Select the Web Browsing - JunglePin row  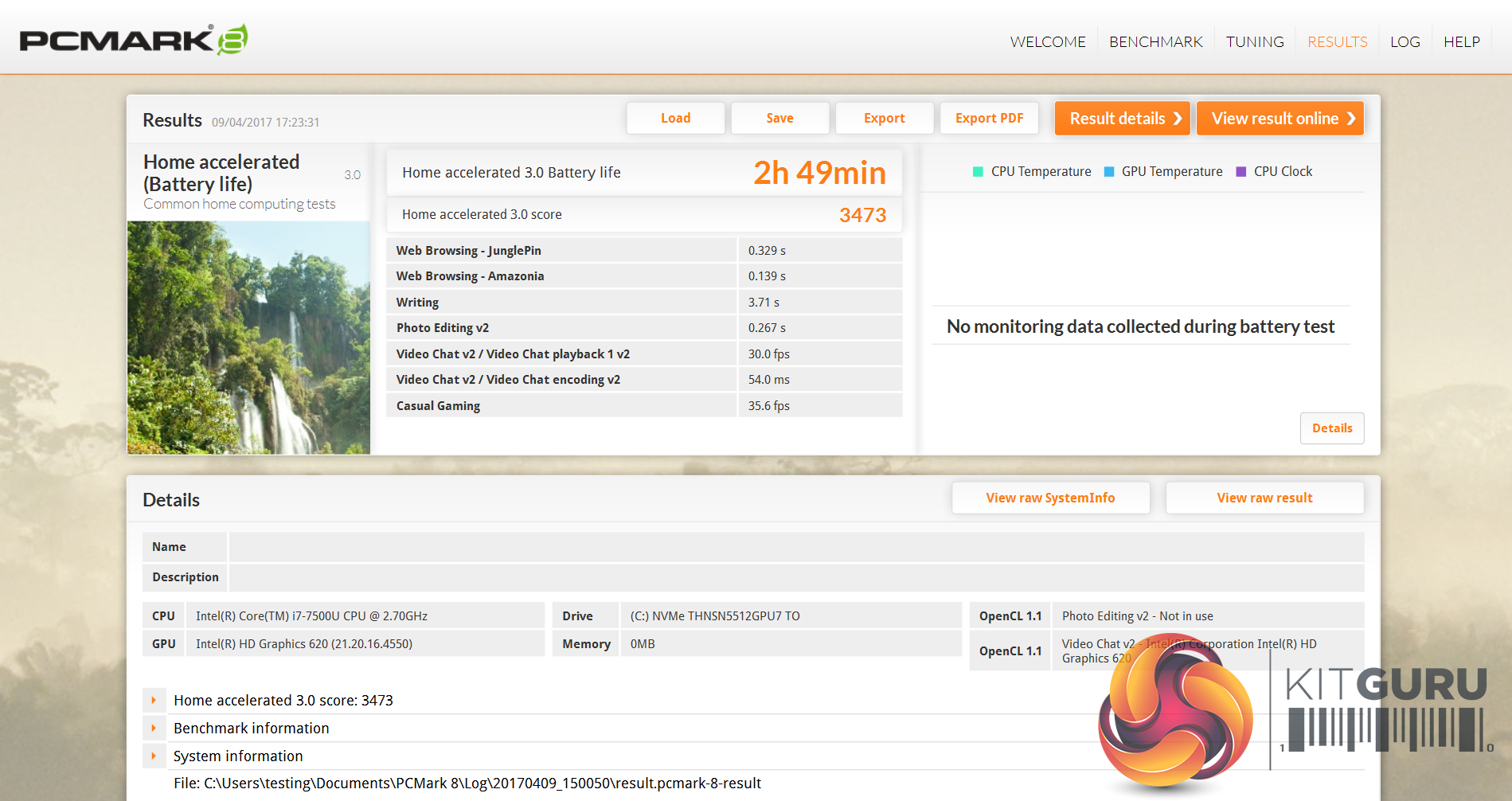click(644, 251)
